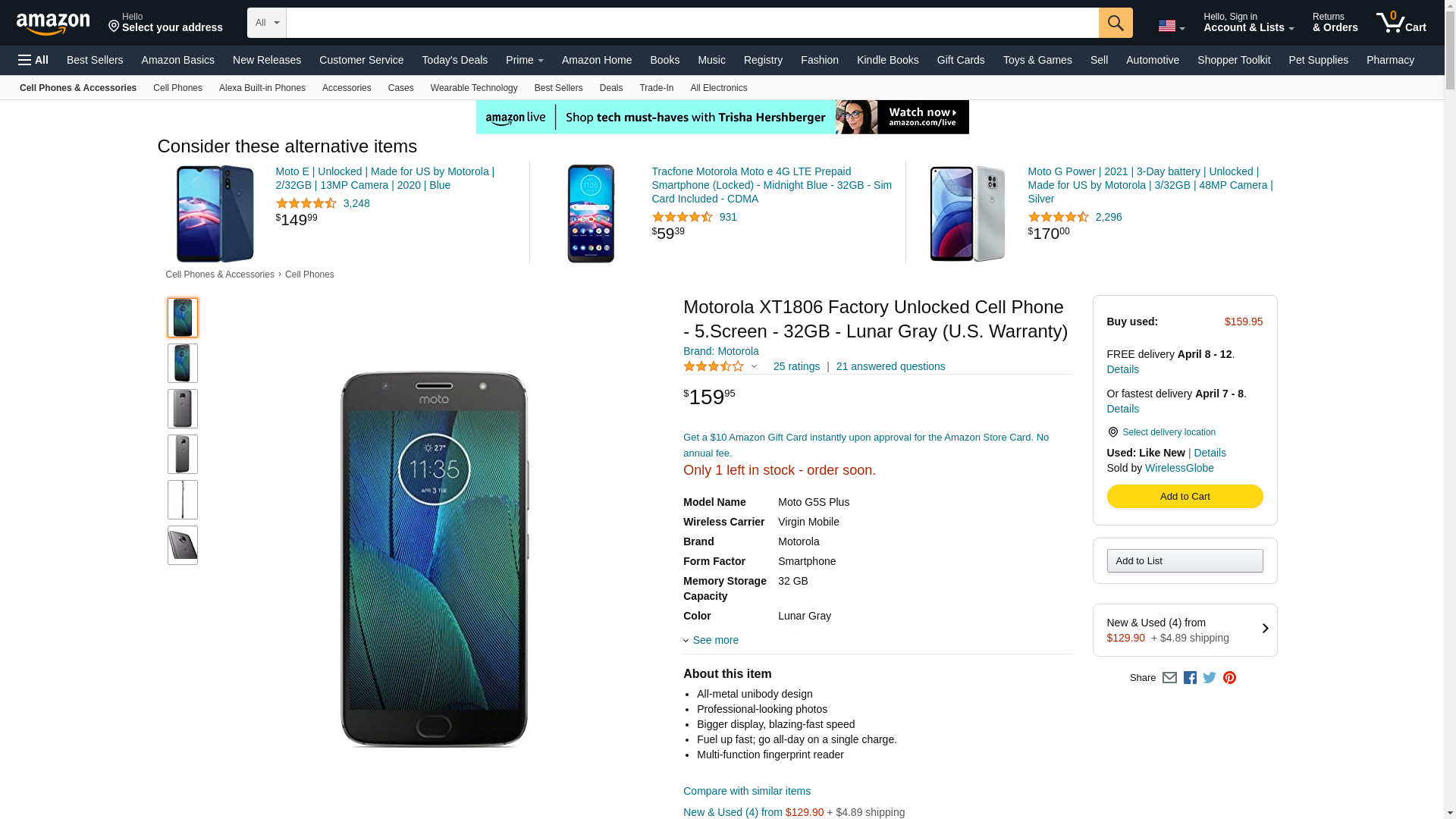Click the Amazon logo
Viewport: 1456px width, 819px height.
[53, 24]
